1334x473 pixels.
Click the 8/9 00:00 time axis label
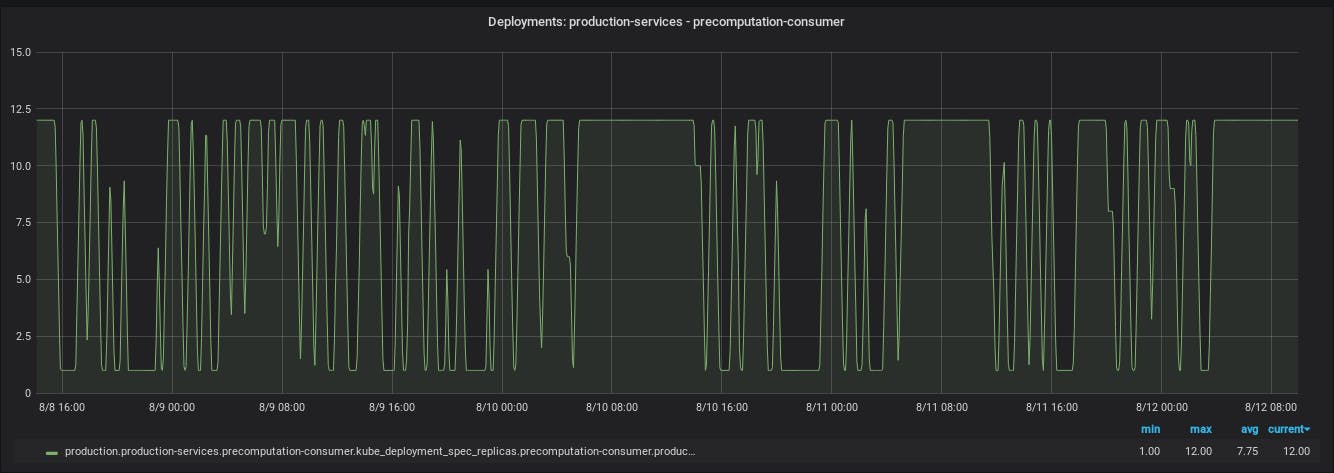point(171,407)
